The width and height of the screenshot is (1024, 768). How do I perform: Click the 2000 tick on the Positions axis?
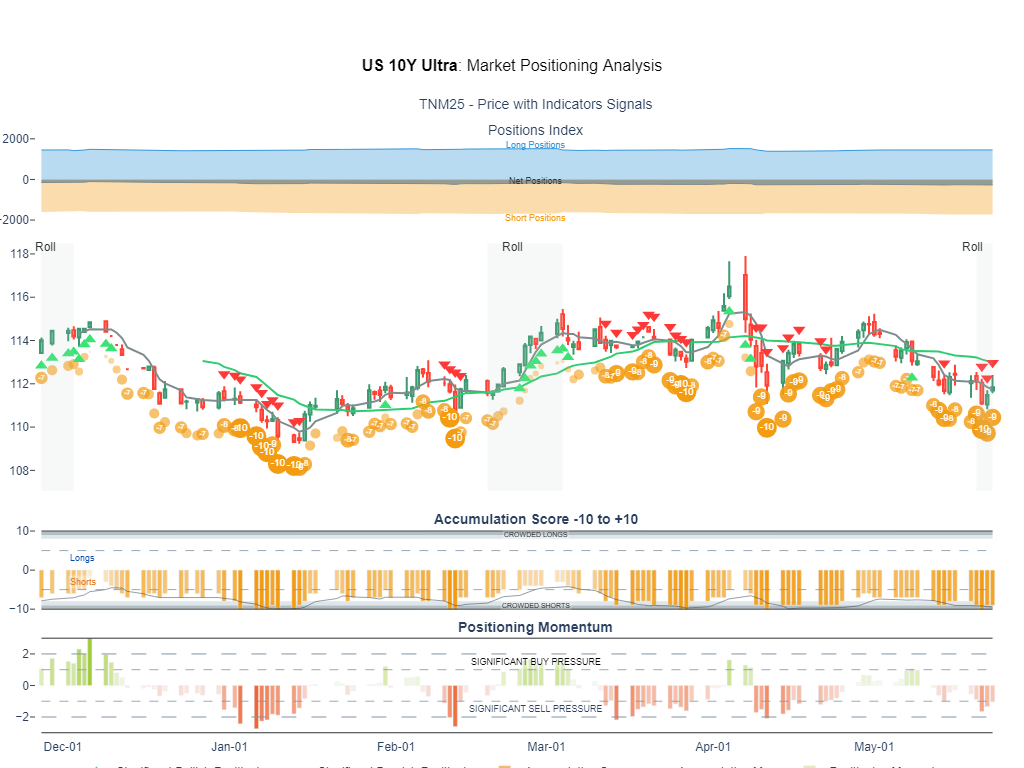tap(16, 139)
